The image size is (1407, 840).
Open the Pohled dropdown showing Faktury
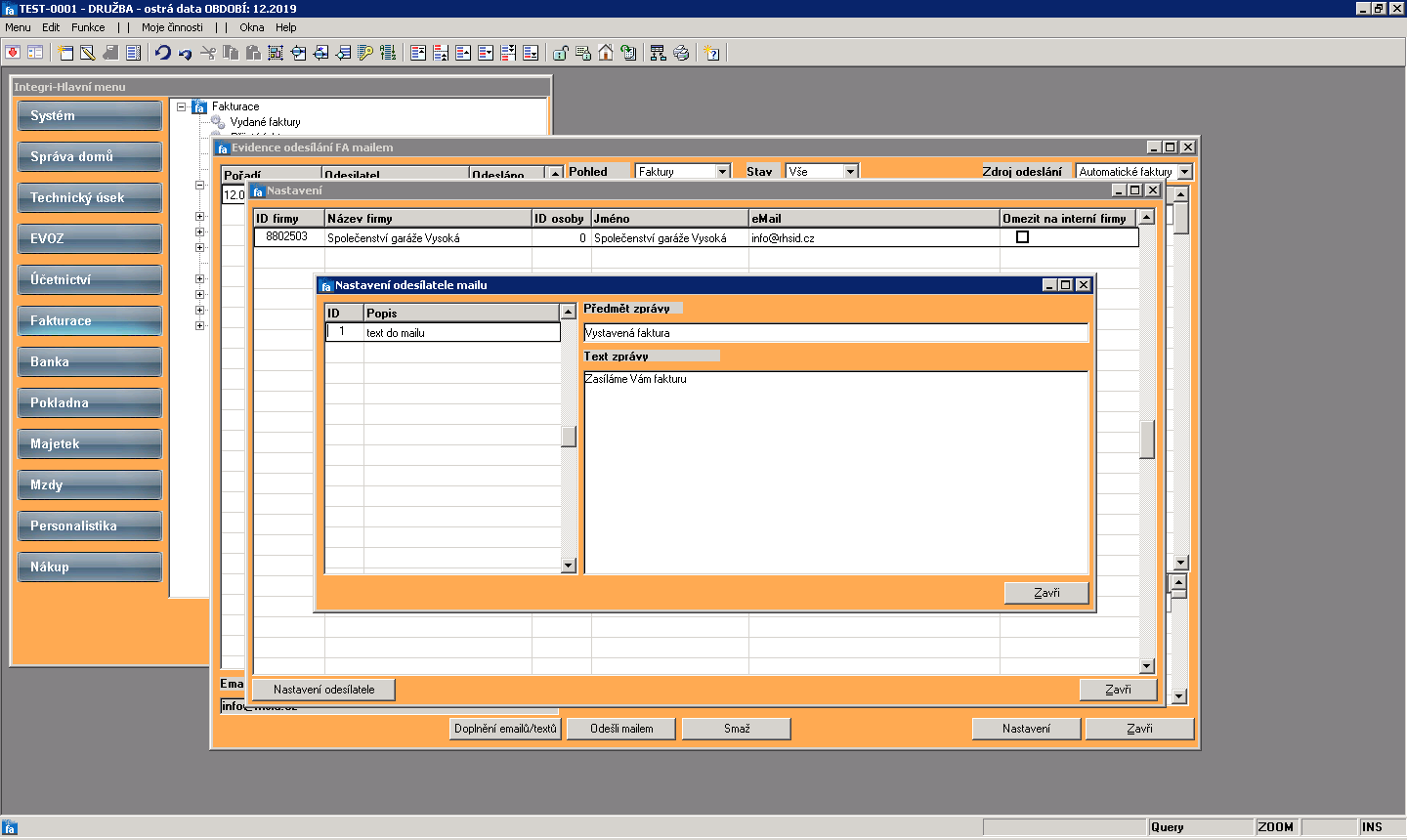tap(723, 171)
